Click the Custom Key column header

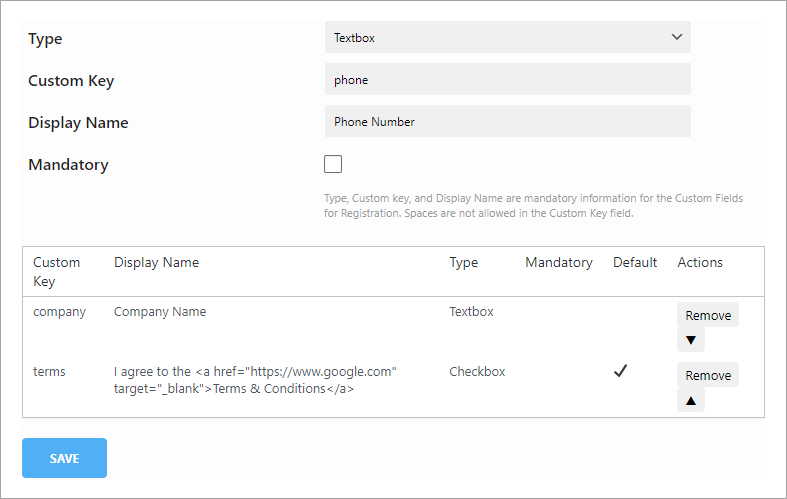pyautogui.click(x=56, y=272)
